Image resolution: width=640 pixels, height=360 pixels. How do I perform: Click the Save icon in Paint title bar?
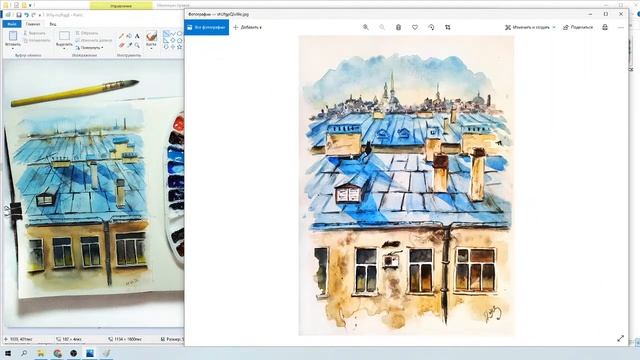click(x=19, y=15)
